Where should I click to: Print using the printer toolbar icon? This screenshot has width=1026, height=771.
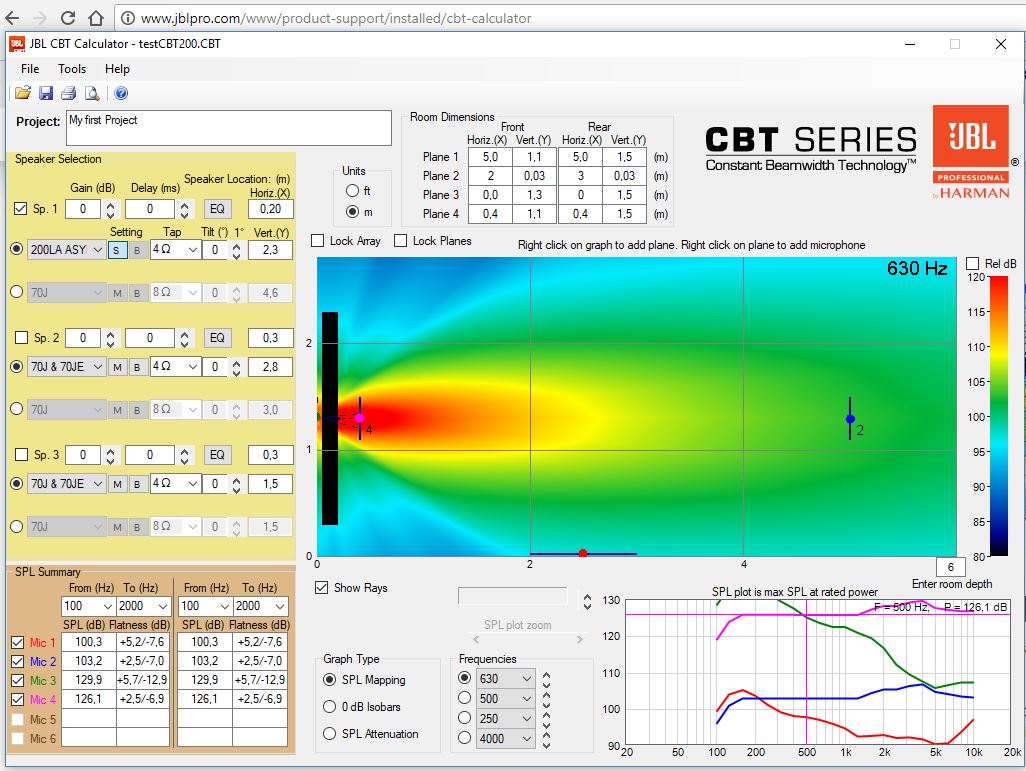coord(69,93)
